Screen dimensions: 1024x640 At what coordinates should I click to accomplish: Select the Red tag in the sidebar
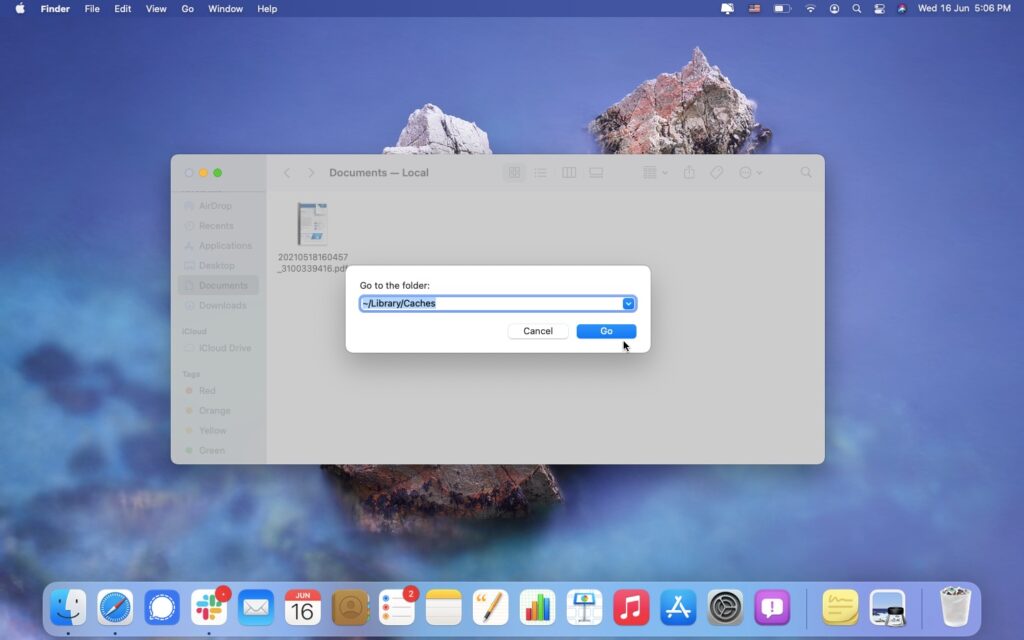tap(210, 390)
